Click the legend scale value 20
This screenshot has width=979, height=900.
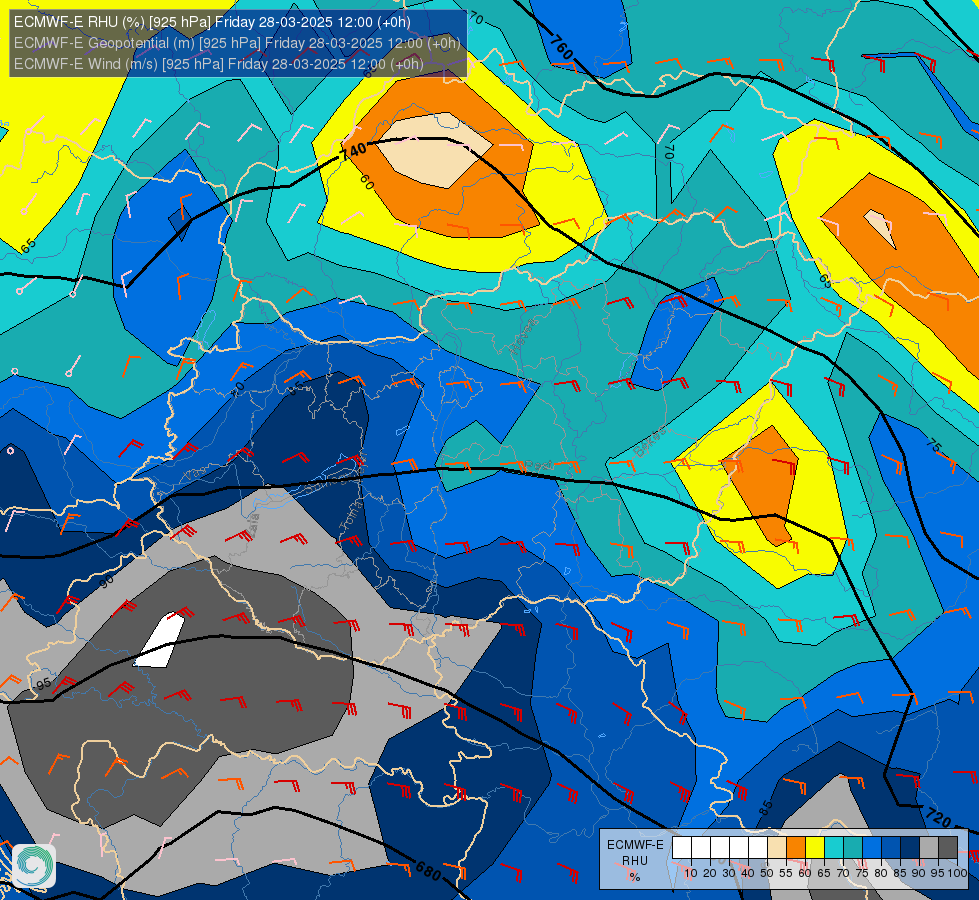(x=710, y=873)
